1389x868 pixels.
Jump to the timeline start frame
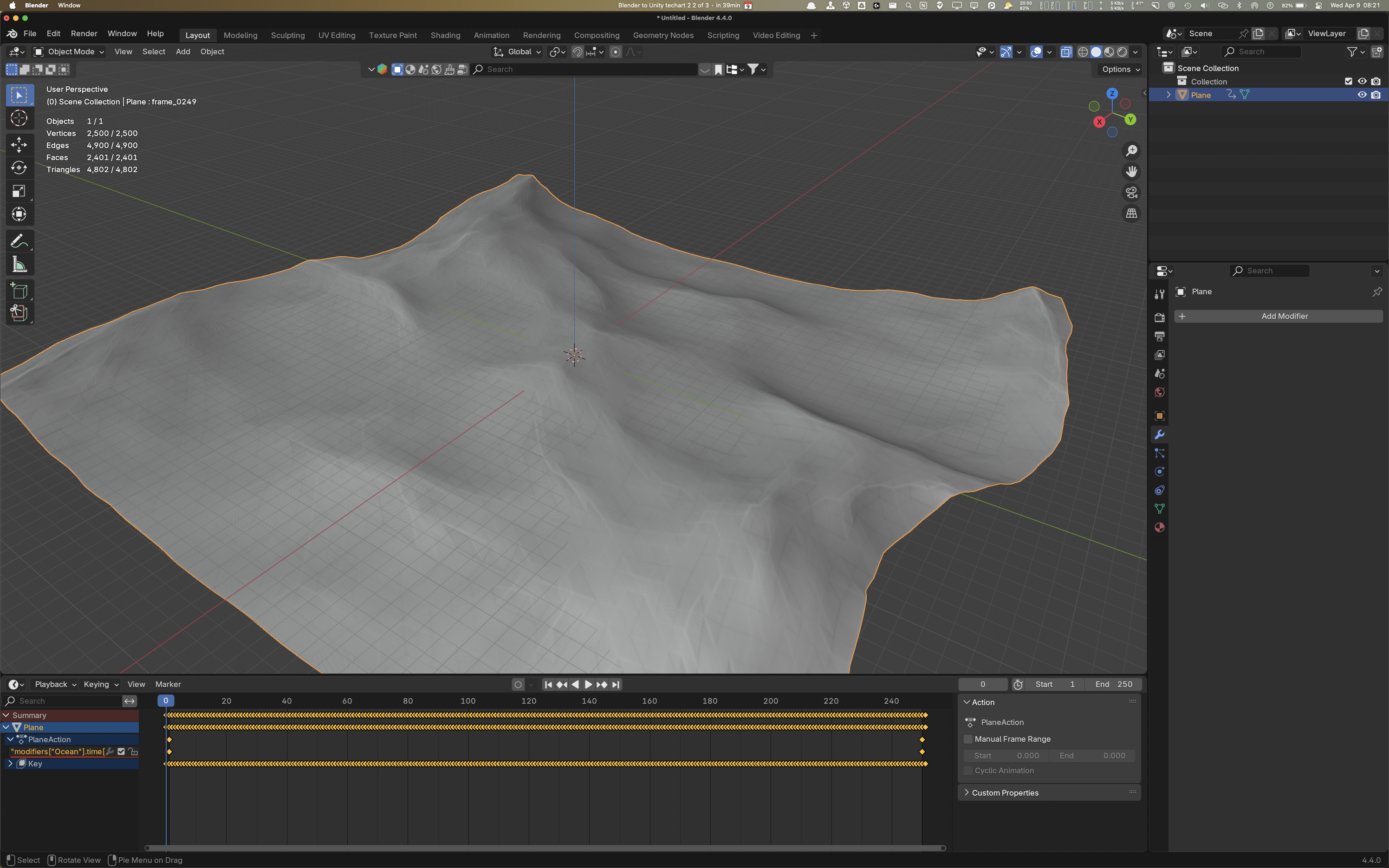548,684
